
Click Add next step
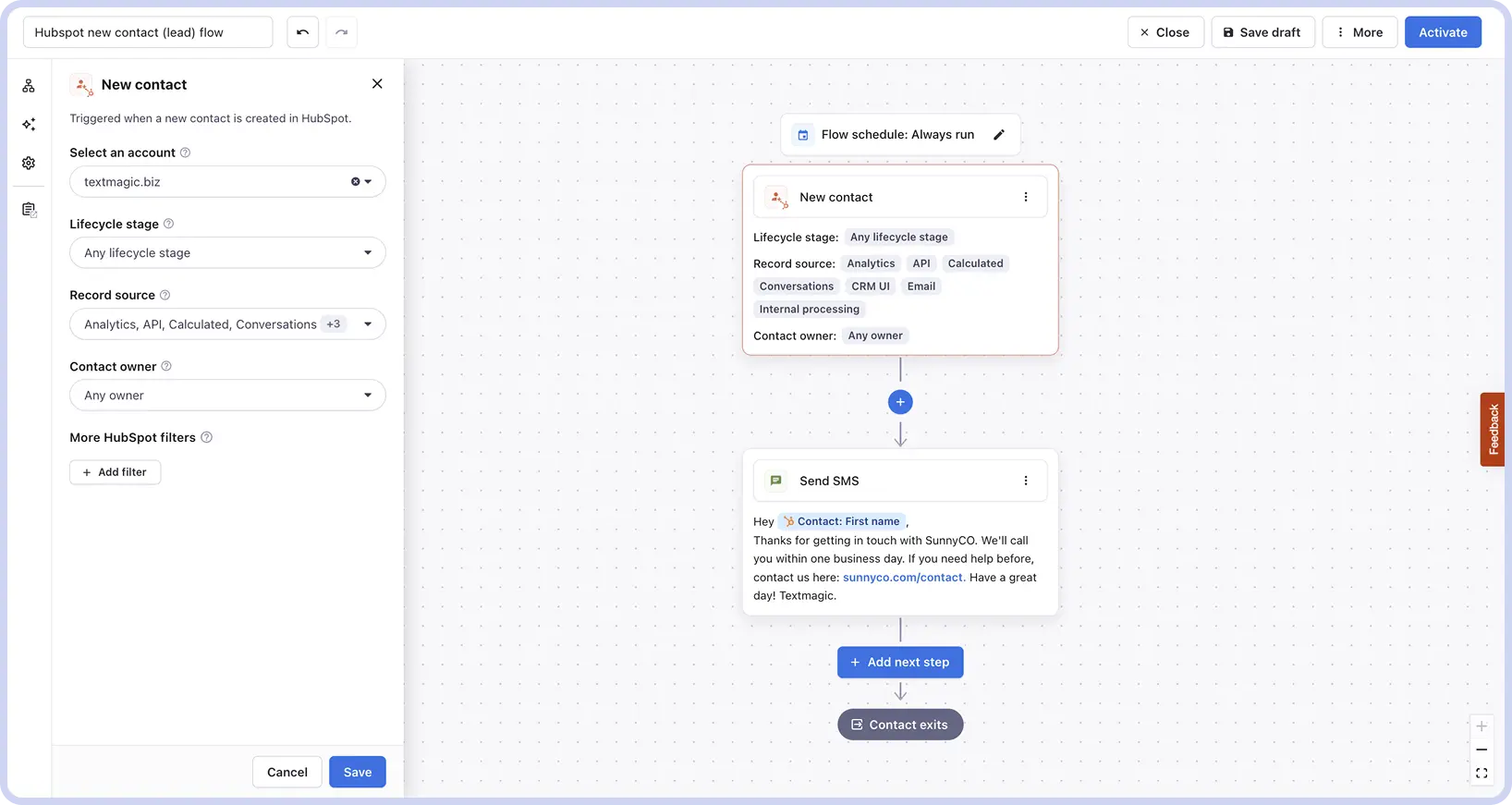(x=900, y=663)
